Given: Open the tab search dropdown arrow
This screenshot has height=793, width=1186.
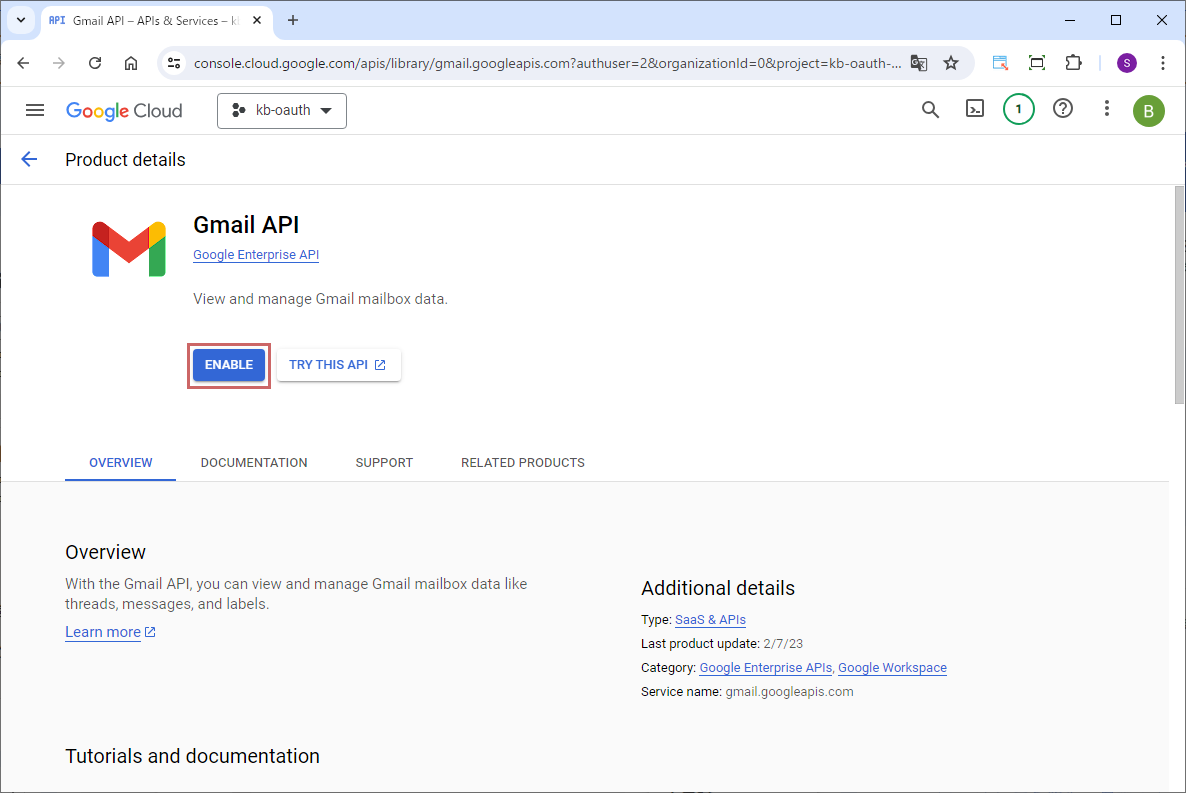Looking at the screenshot, I should [20, 20].
